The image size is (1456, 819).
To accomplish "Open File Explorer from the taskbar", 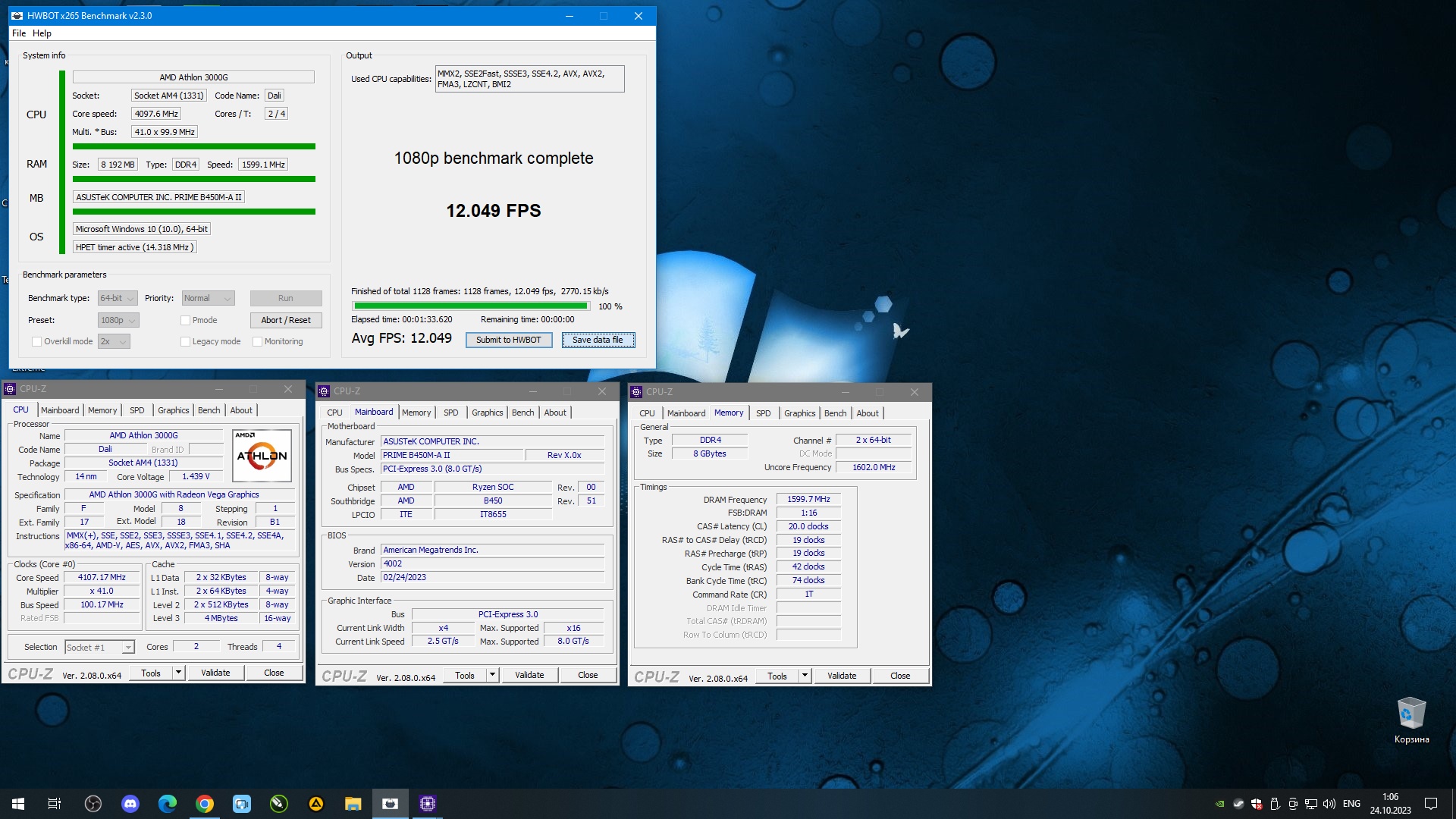I will click(353, 804).
